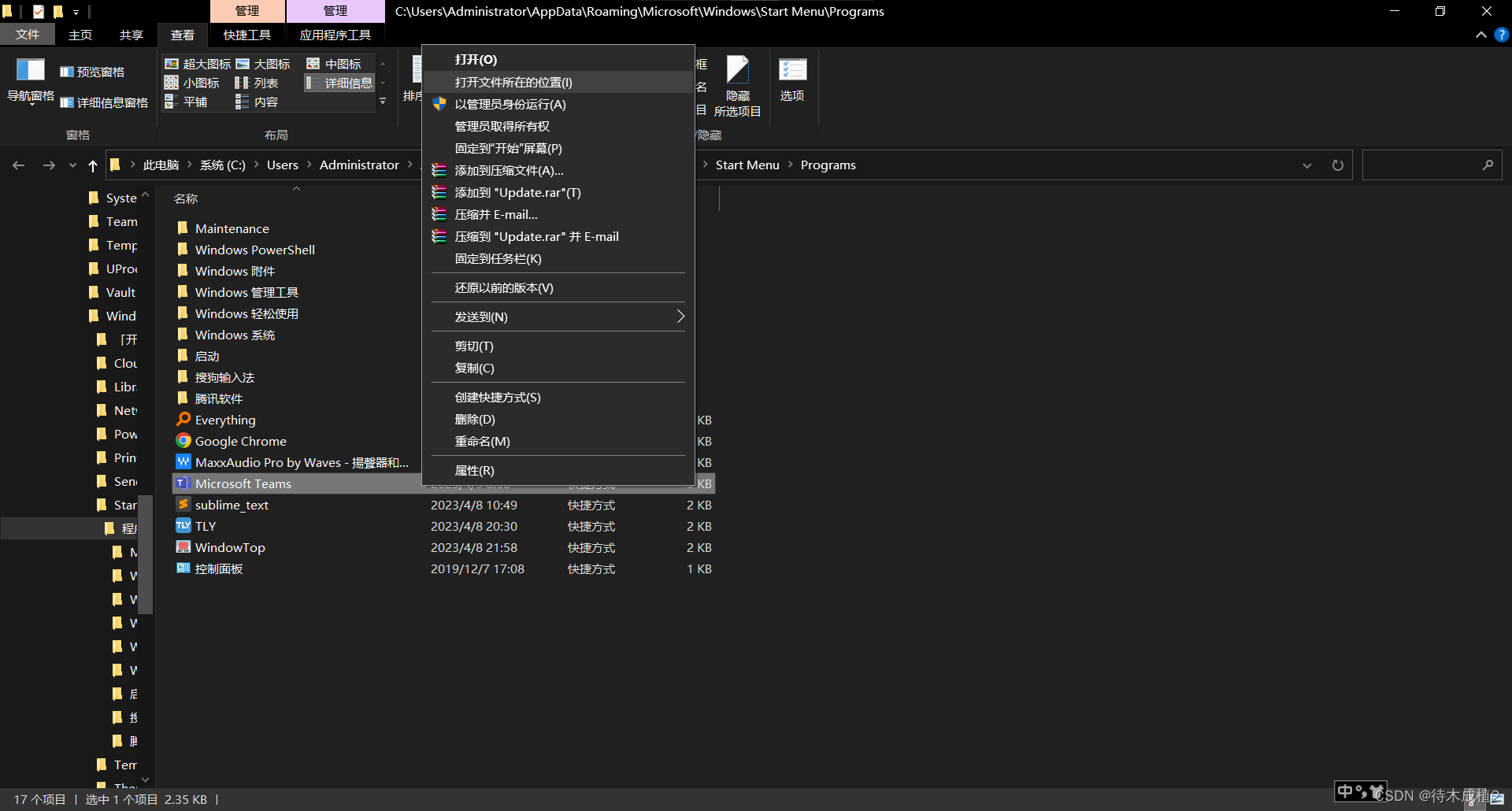Click the Administrator breadcrumb segment
This screenshot has width=1512, height=811.
point(359,165)
